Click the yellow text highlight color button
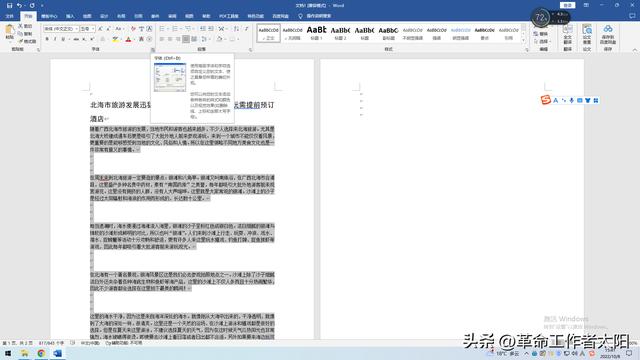 click(115, 39)
